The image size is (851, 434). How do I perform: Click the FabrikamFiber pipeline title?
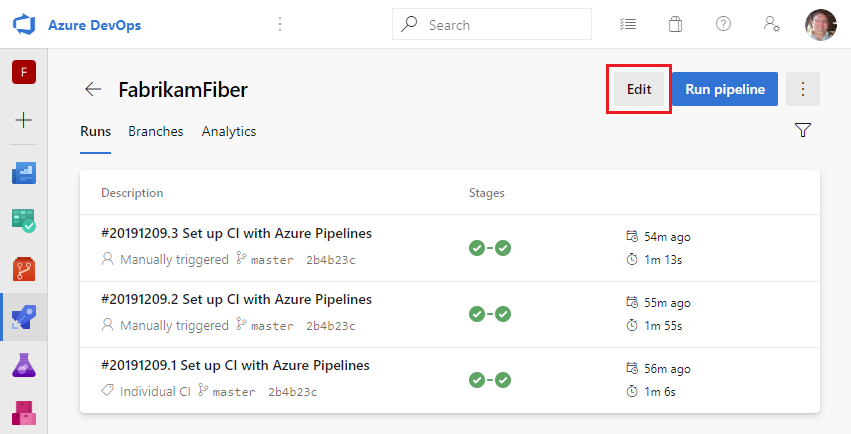point(183,90)
